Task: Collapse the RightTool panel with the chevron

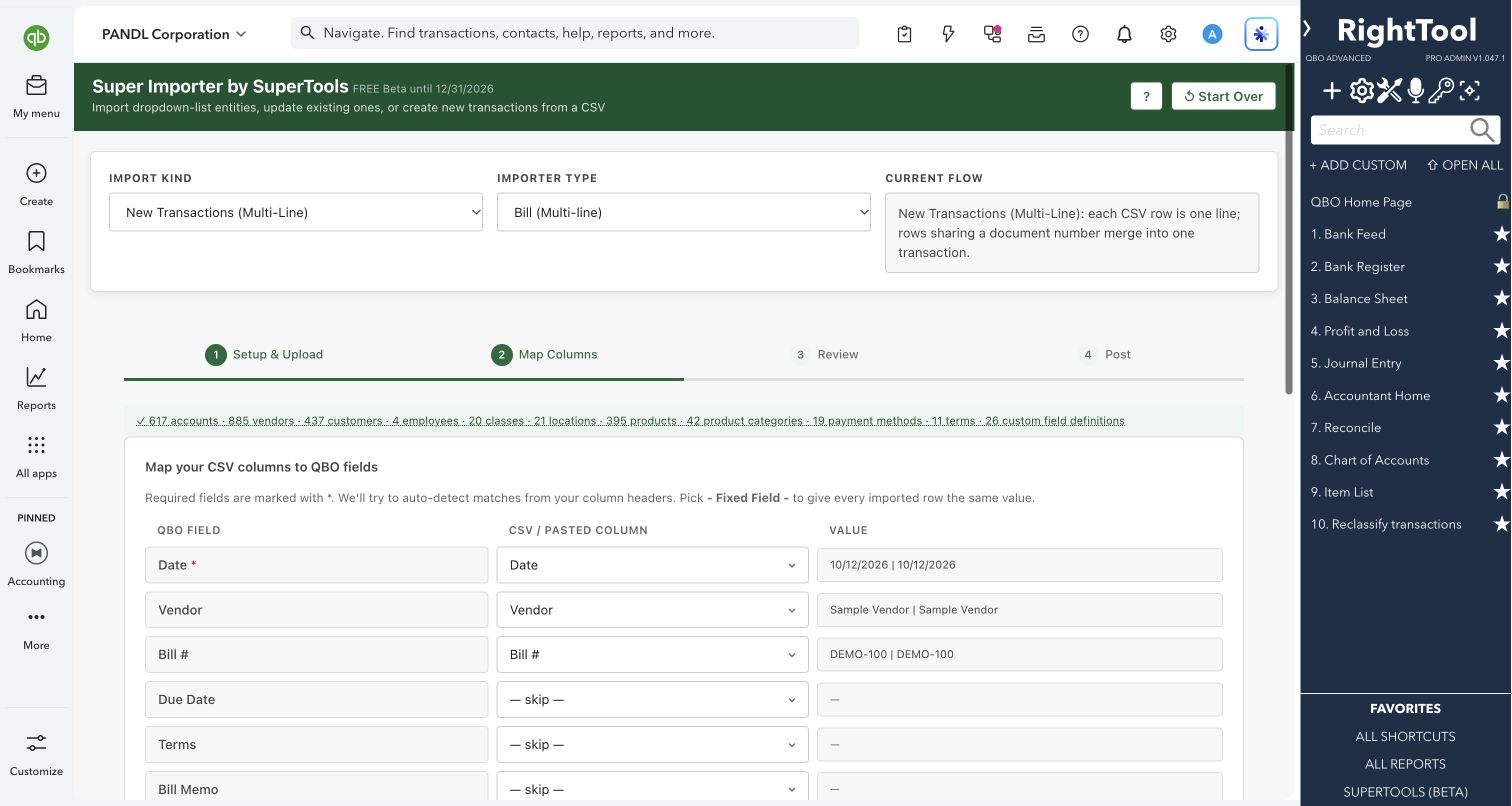Action: [x=1307, y=29]
